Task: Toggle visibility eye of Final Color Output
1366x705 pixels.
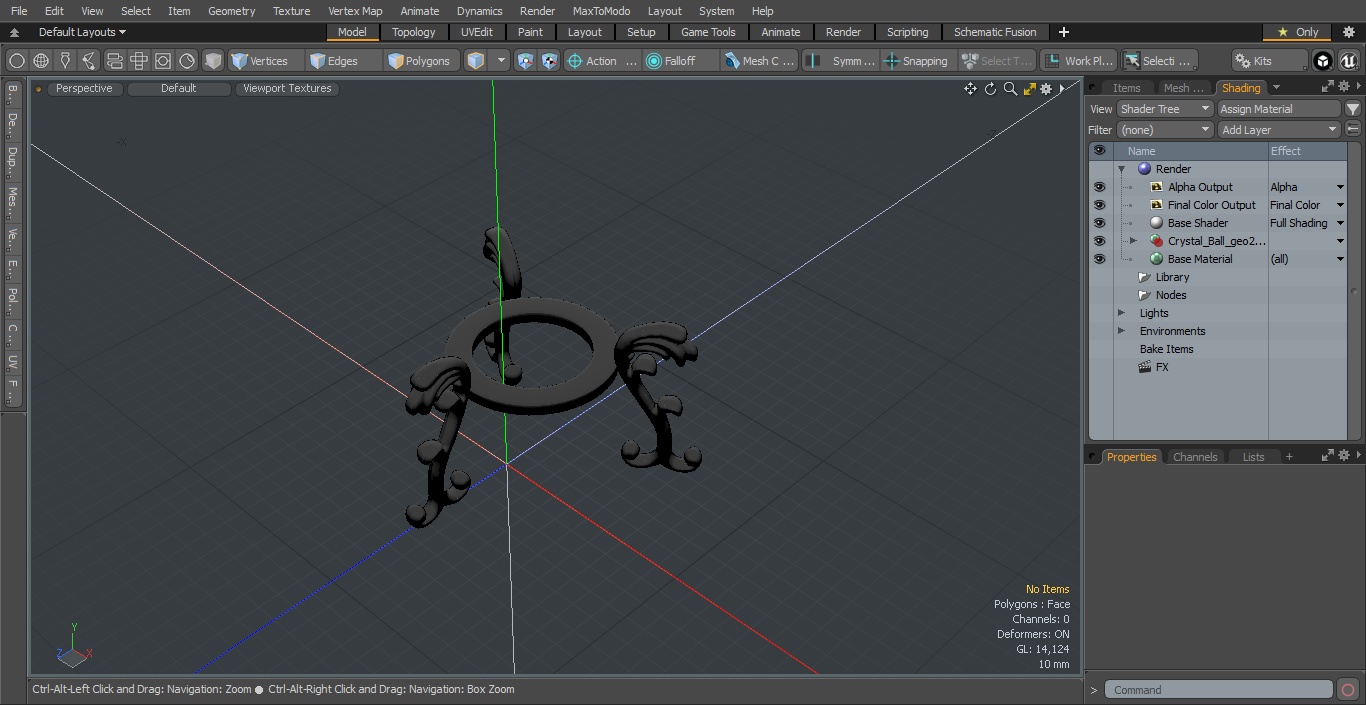Action: [1100, 205]
